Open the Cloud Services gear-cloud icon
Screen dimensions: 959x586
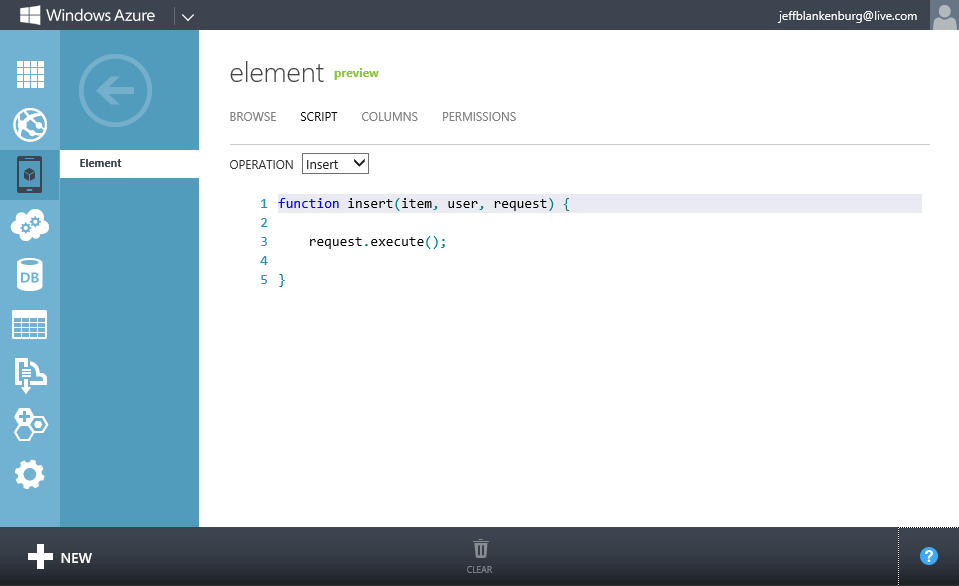[30, 225]
